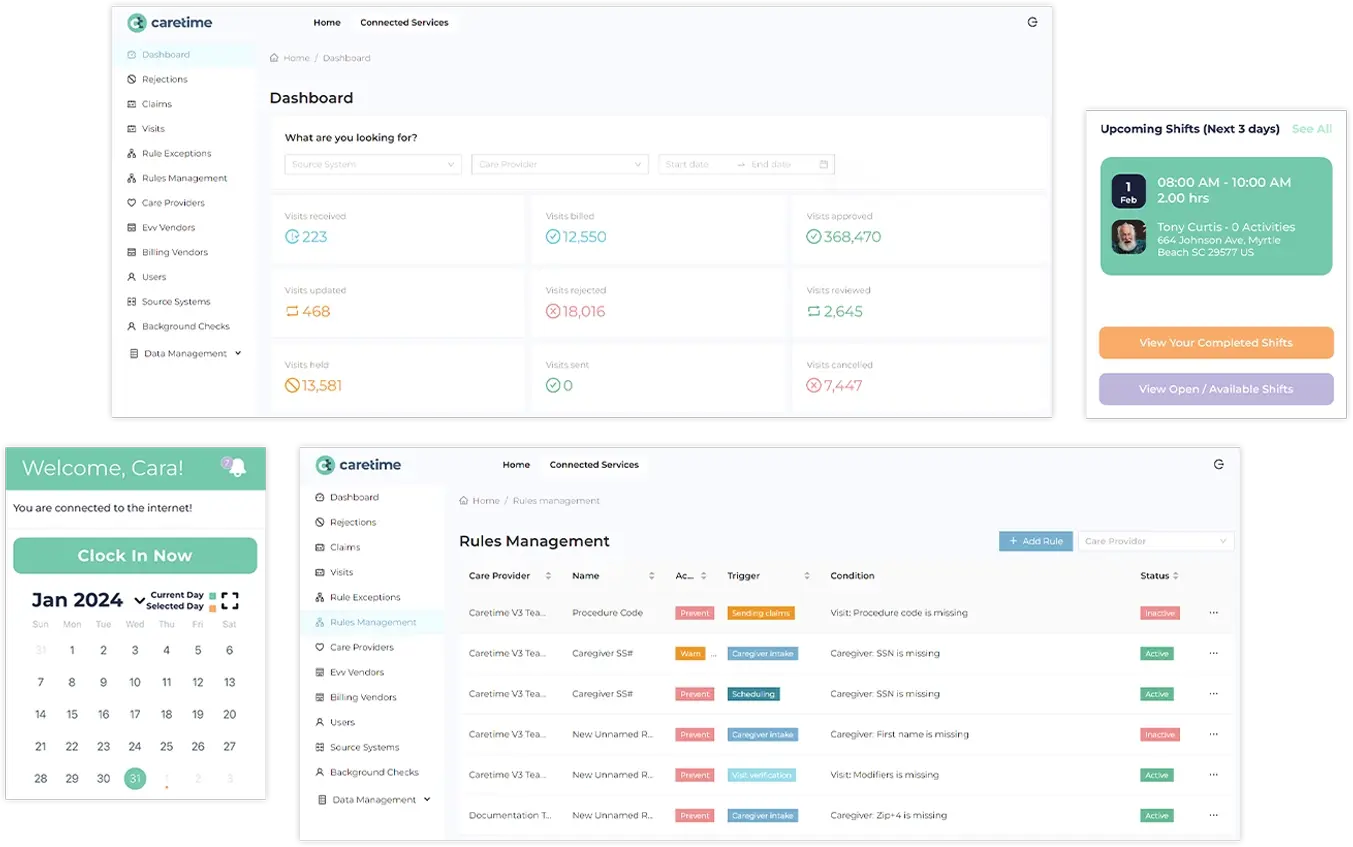This screenshot has height=847, width=1353.
Task: Click Source Systems icon in Rules Management window
Action: 320,747
